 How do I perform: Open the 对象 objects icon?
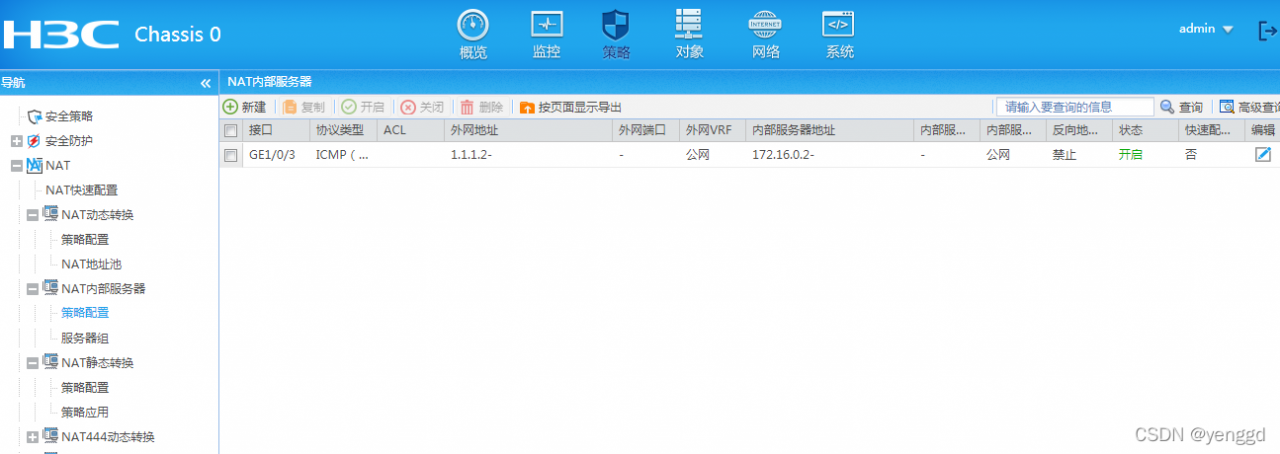click(689, 24)
